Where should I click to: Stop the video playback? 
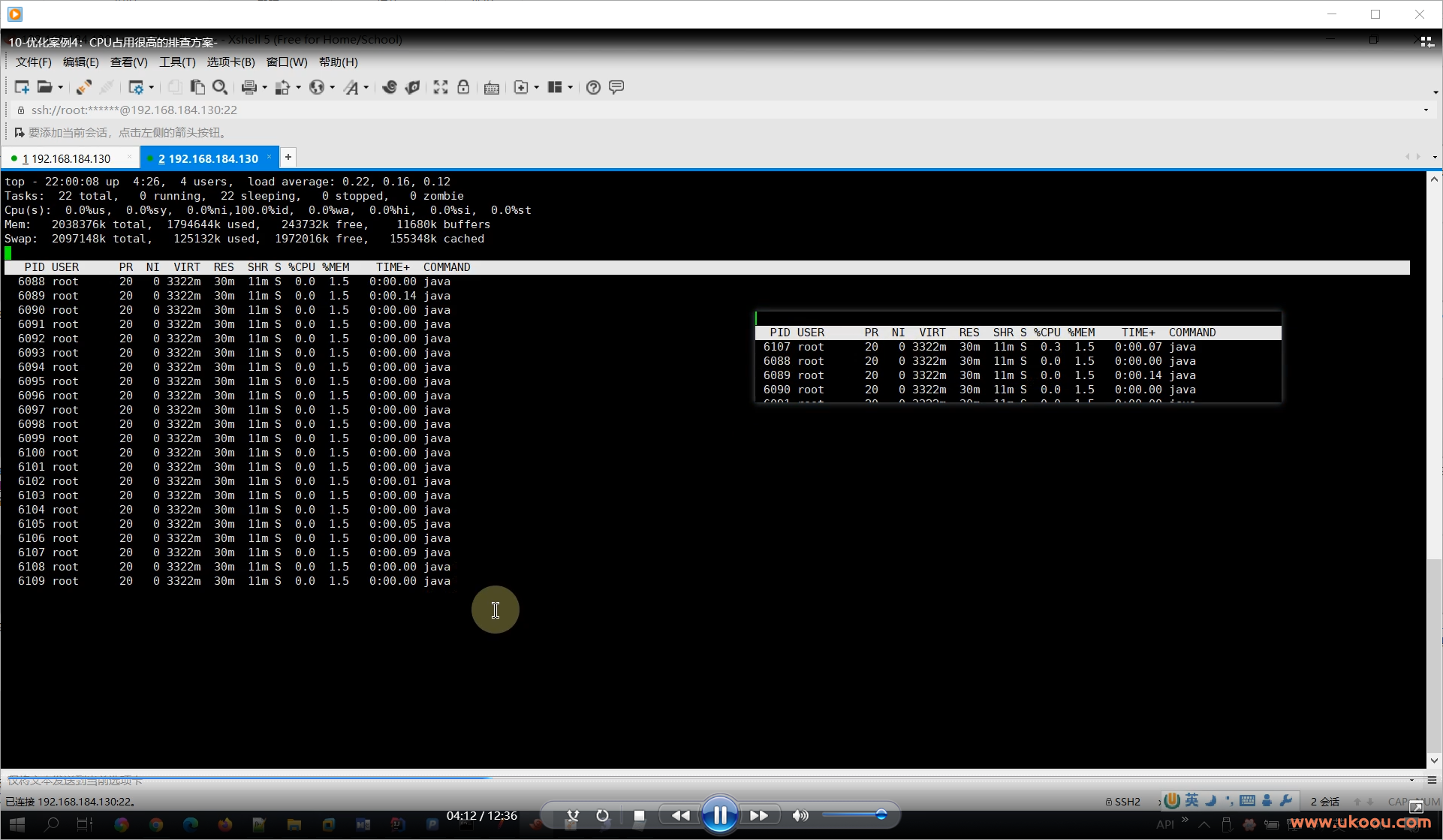[x=639, y=815]
